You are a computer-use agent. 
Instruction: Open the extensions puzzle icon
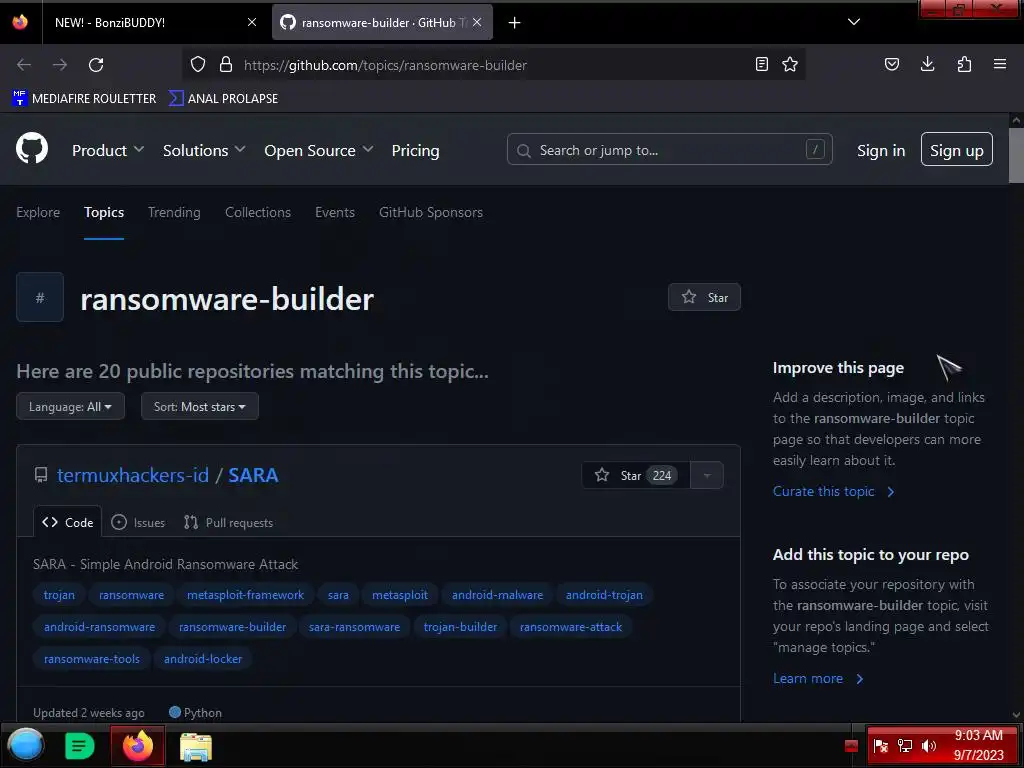[964, 64]
